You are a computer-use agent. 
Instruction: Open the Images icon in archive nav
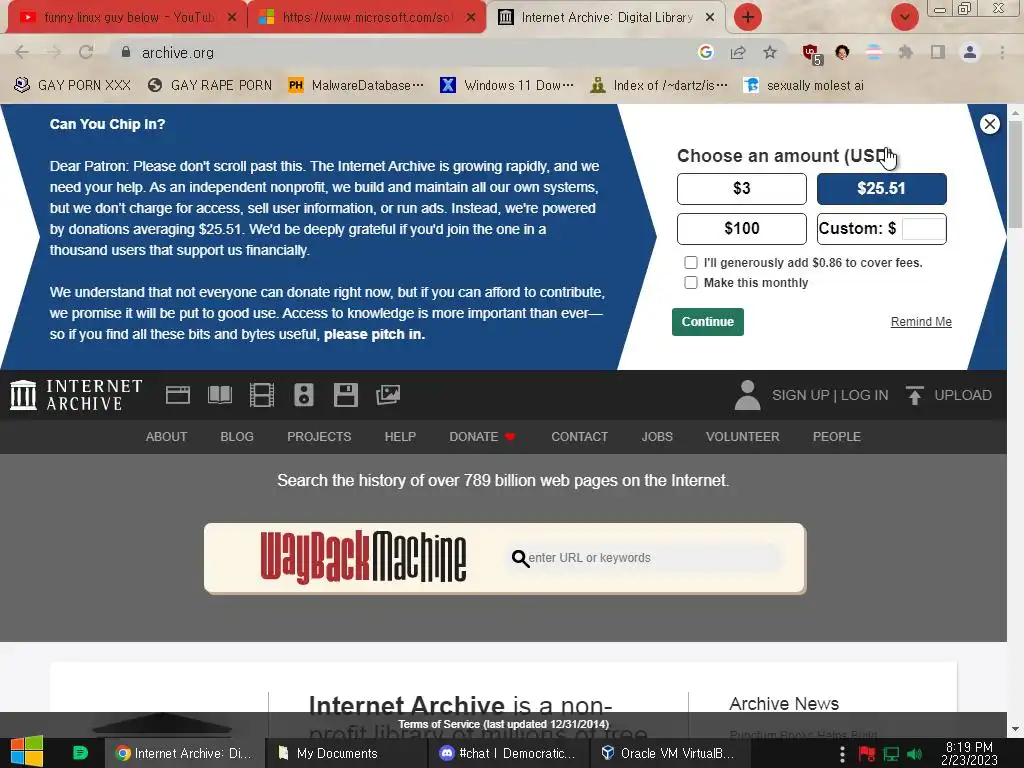tap(388, 395)
